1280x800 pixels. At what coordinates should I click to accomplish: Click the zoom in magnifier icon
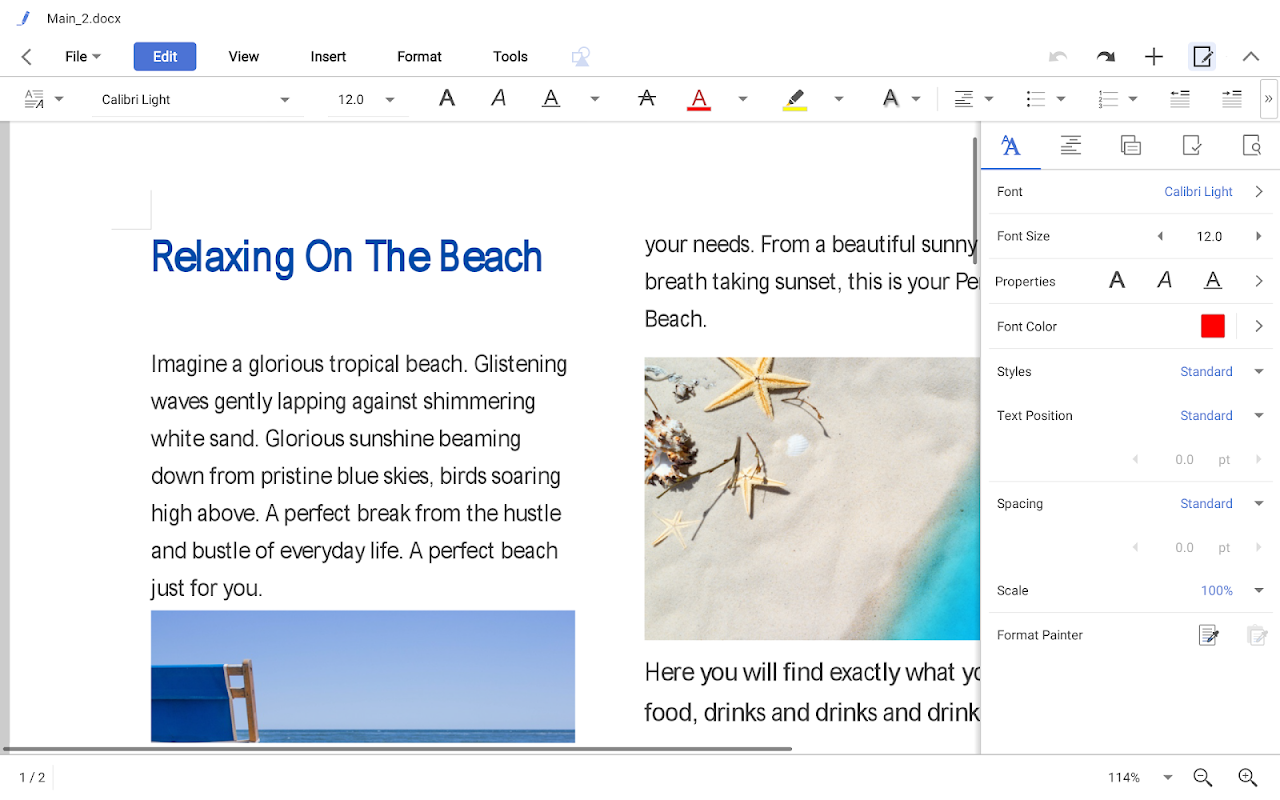(x=1247, y=777)
